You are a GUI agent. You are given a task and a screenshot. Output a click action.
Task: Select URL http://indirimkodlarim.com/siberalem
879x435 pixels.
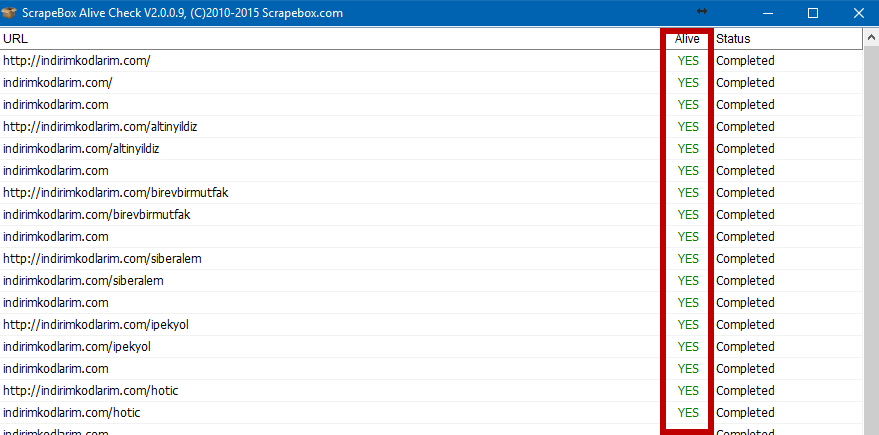pos(102,259)
